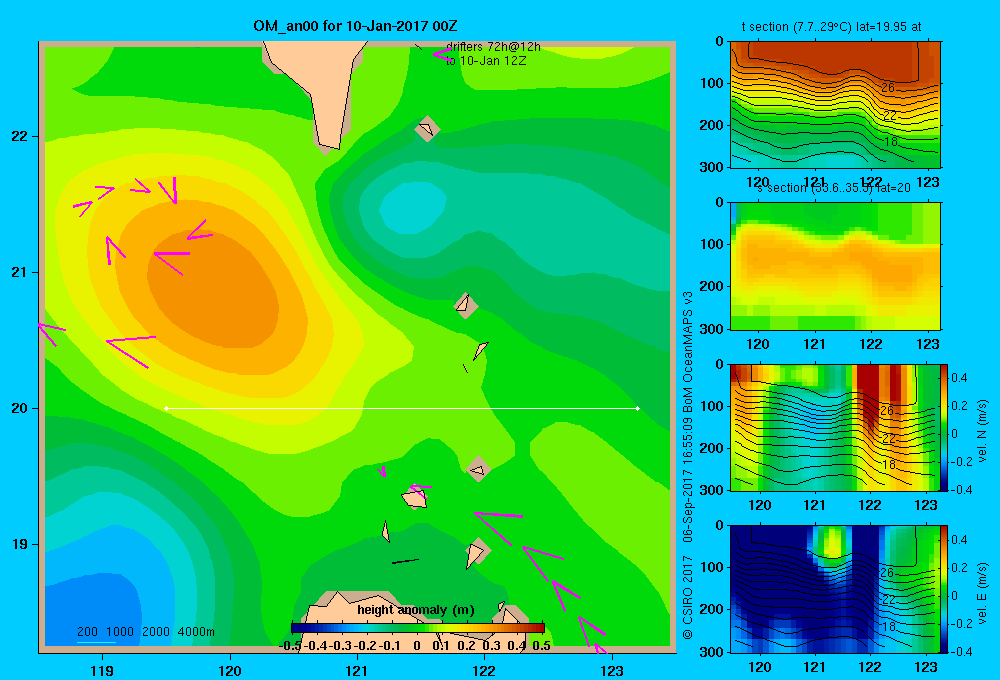Click the "to 10-Jan 12Z" legend text
The image size is (1000, 680).
[486, 61]
